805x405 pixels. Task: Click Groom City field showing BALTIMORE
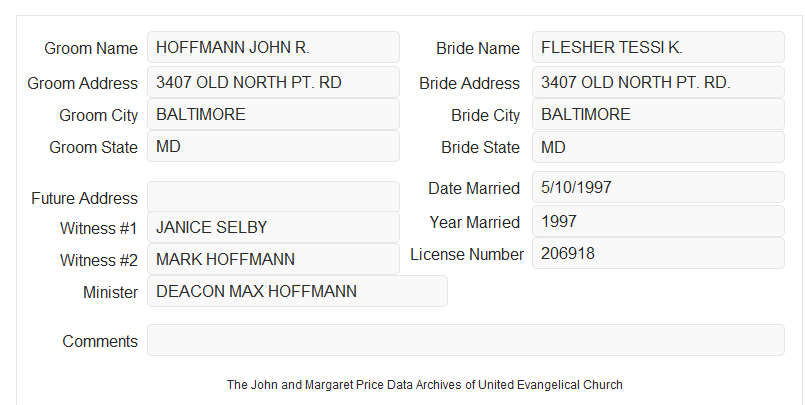click(x=273, y=114)
